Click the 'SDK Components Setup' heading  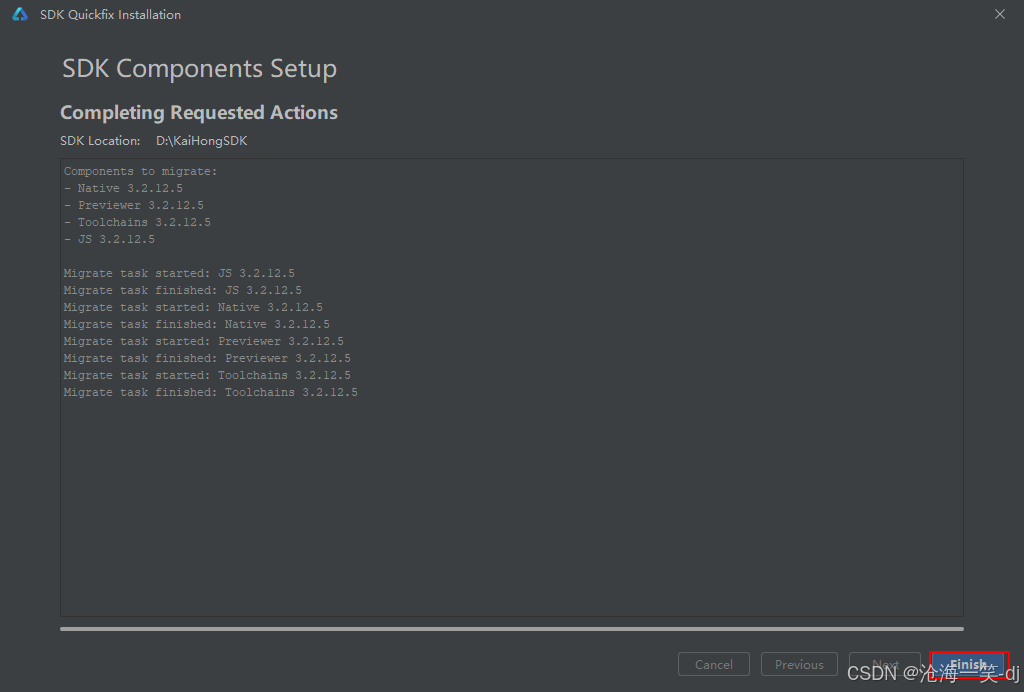coord(199,69)
